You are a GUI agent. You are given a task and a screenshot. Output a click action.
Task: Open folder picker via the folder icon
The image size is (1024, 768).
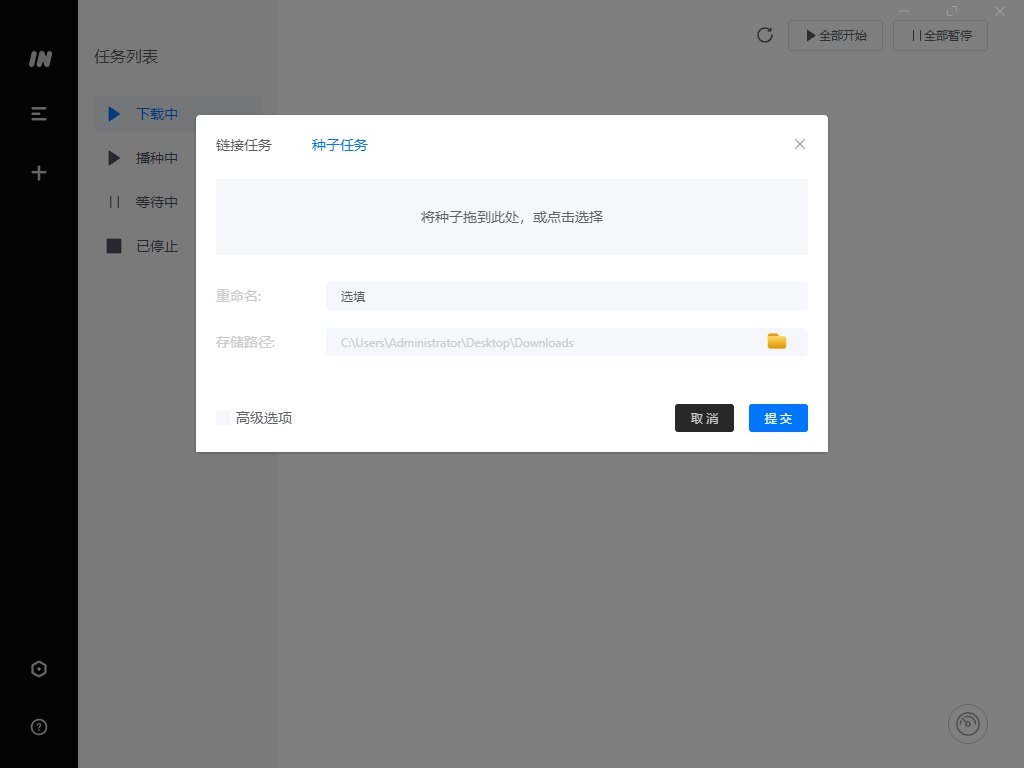(776, 341)
